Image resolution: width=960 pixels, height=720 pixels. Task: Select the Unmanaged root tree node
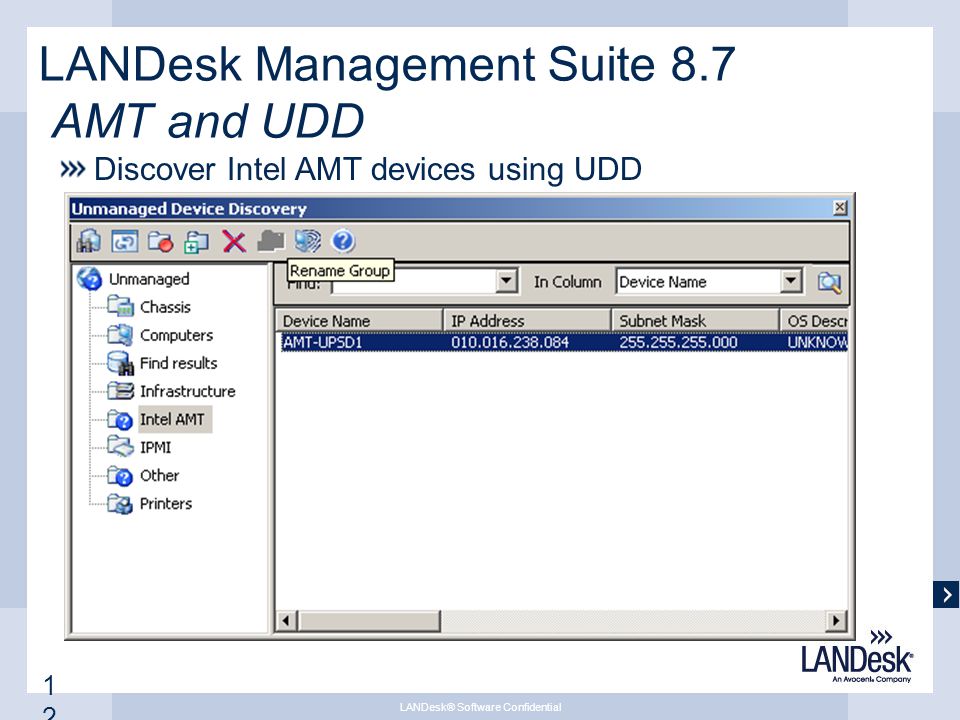(x=149, y=279)
